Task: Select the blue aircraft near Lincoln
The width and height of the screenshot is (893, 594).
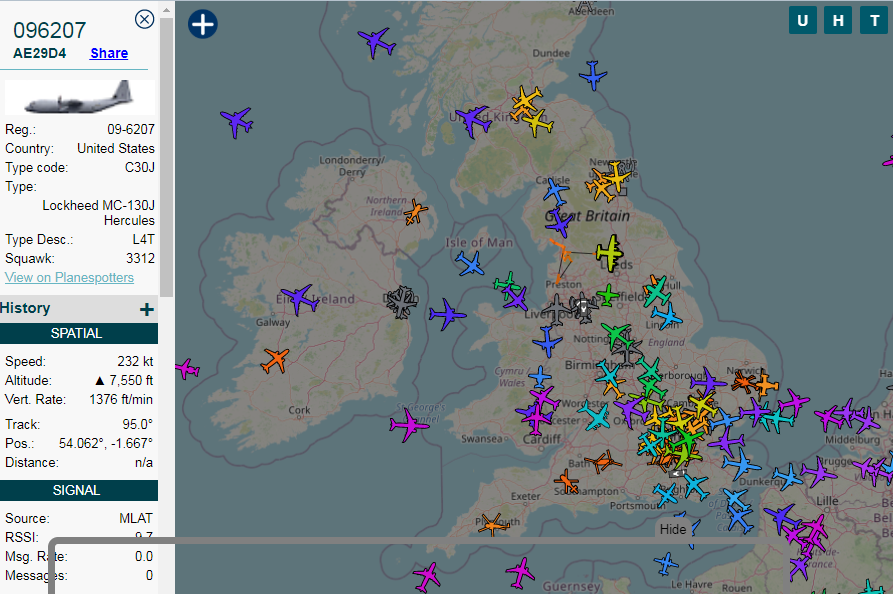Action: click(666, 316)
